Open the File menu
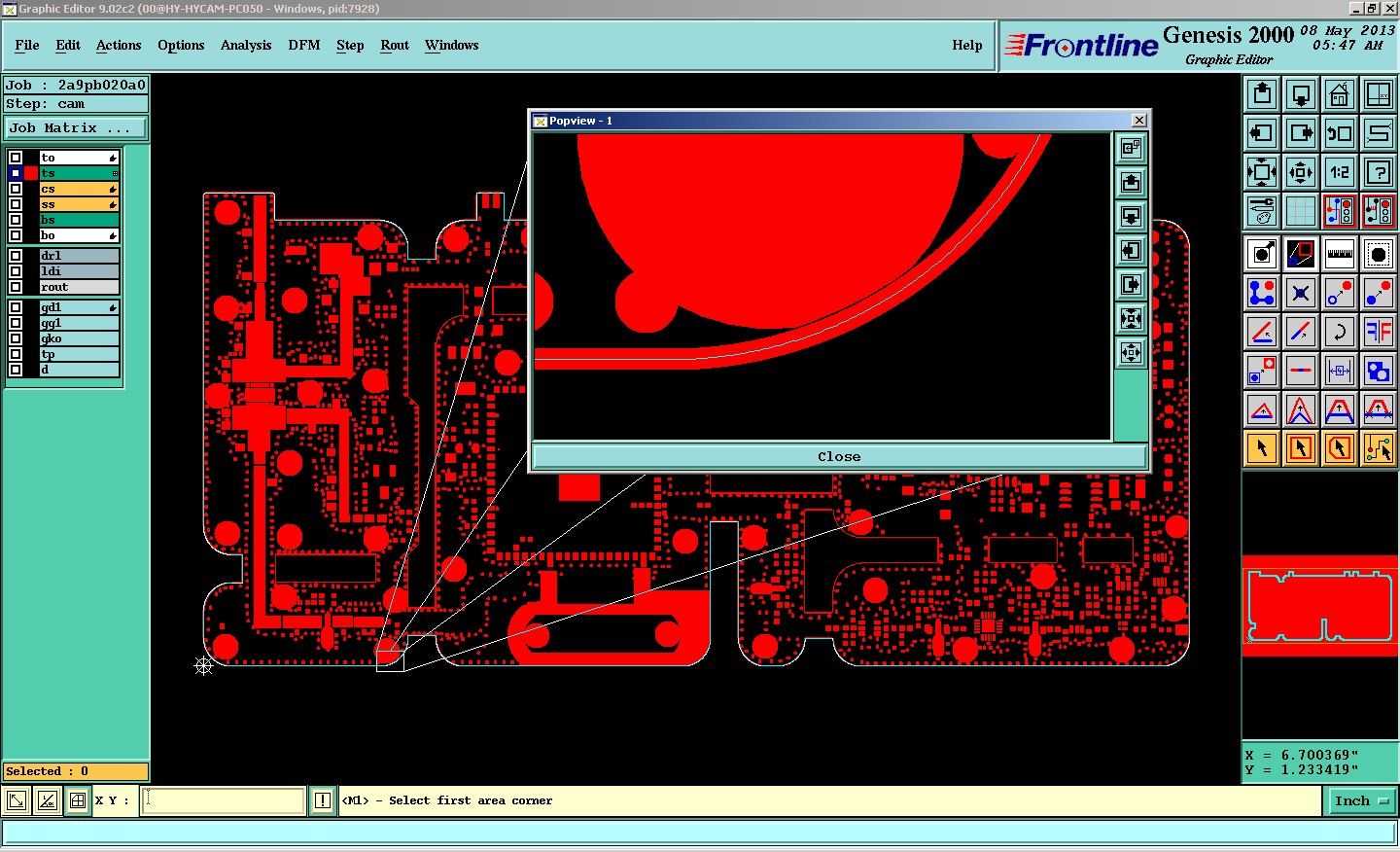This screenshot has width=1400, height=852. [x=27, y=46]
